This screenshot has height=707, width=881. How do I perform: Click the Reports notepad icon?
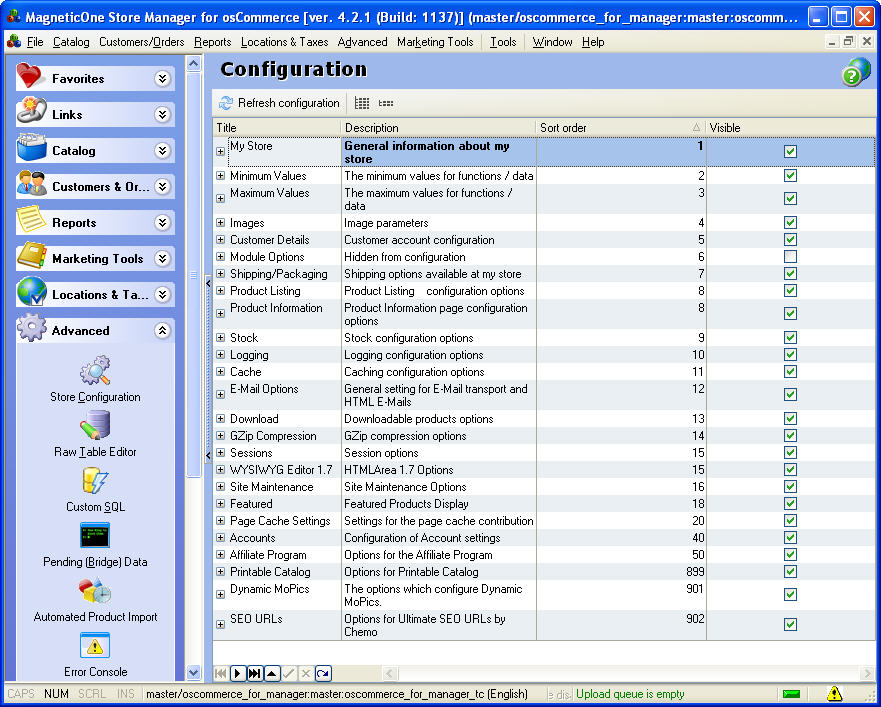[x=31, y=219]
